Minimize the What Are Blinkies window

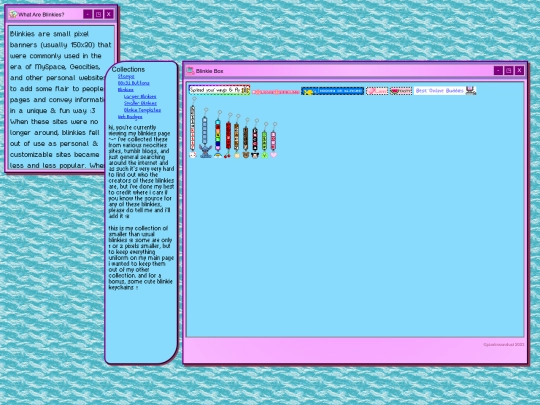click(87, 14)
